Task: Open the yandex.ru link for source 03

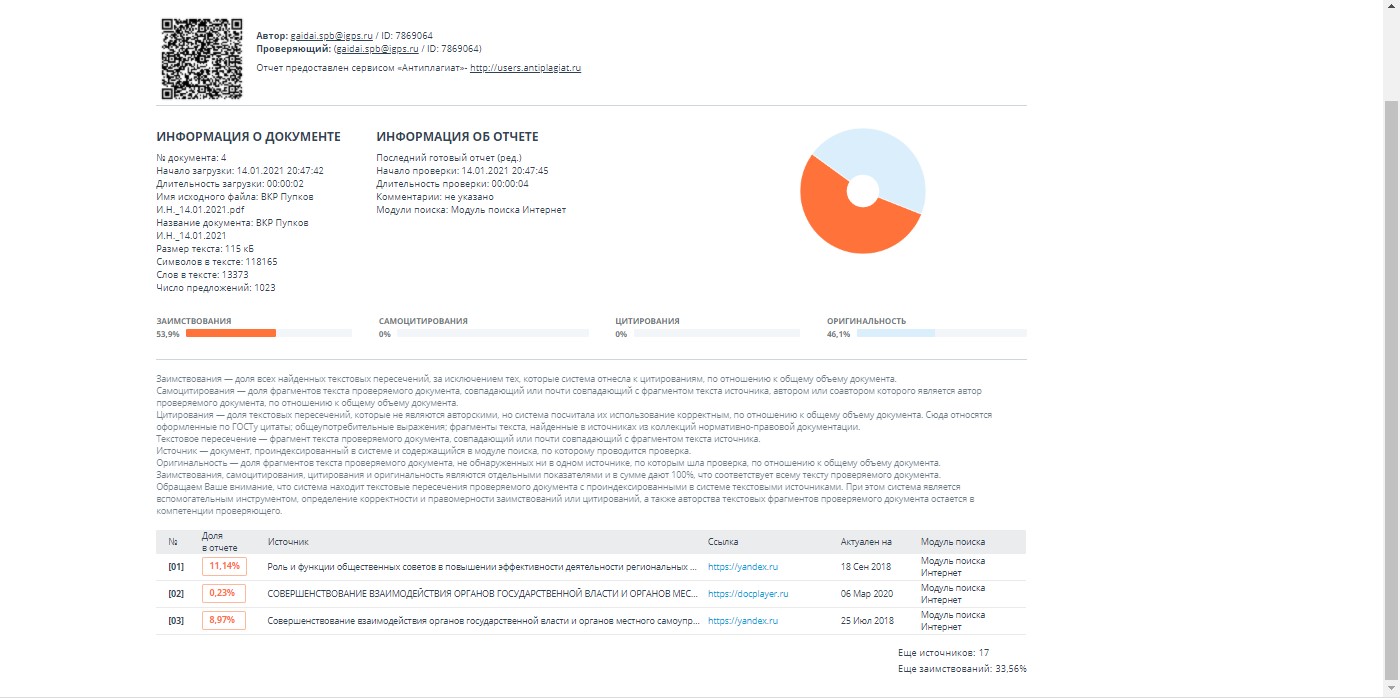Action: coord(742,621)
